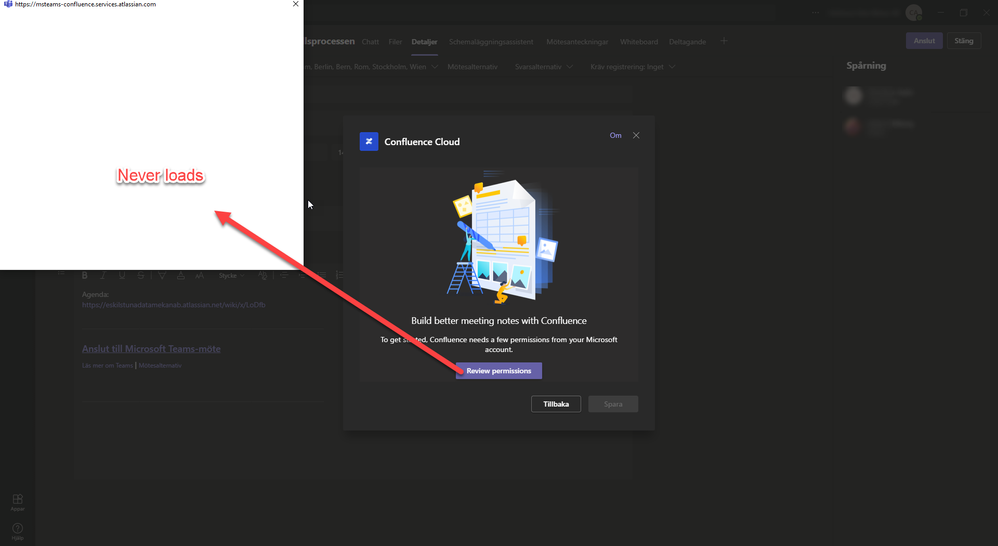The height and width of the screenshot is (546, 998).
Task: Open Mötesalternativ in the meeting toolbar
Action: click(472, 67)
